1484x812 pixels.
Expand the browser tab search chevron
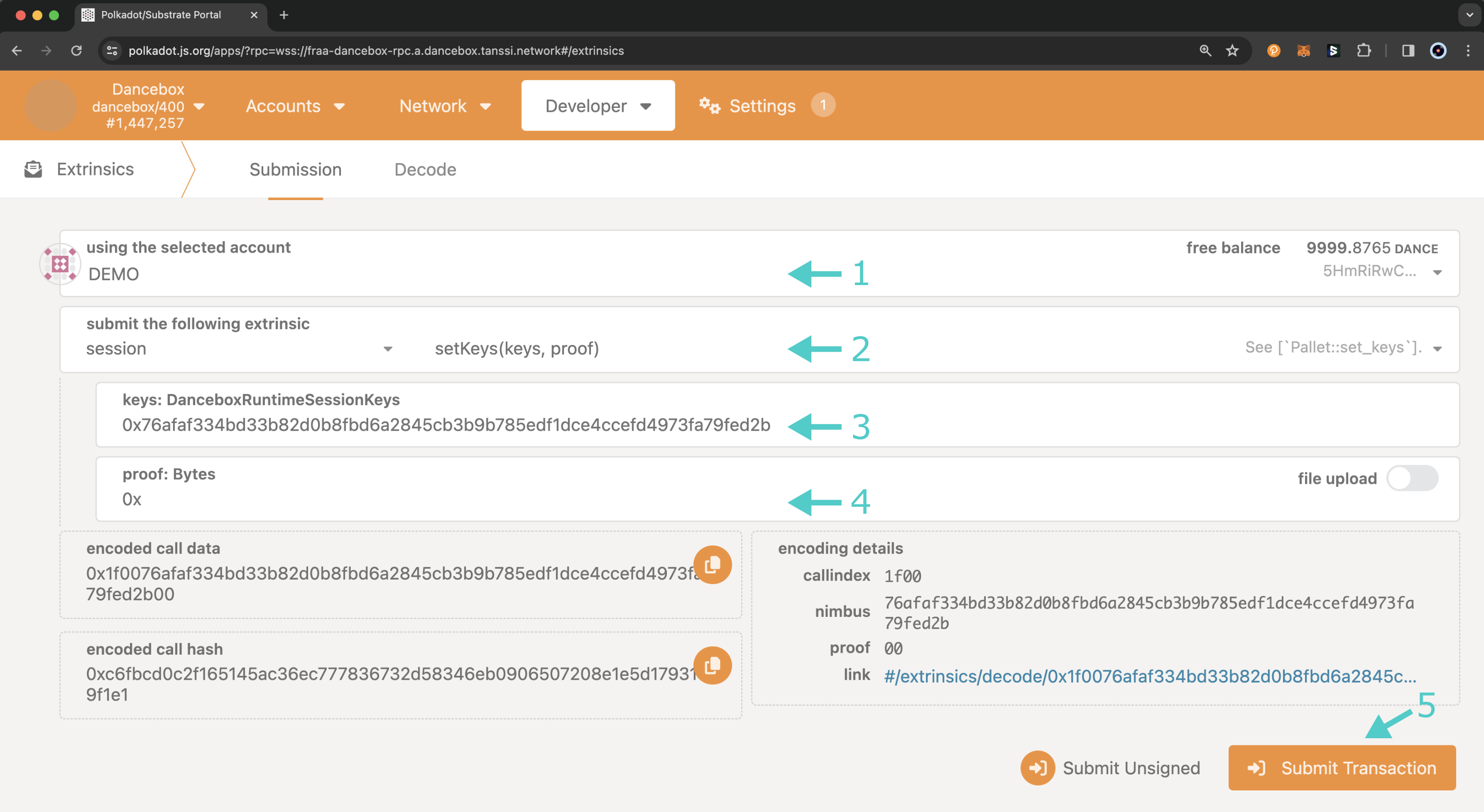coord(1469,15)
